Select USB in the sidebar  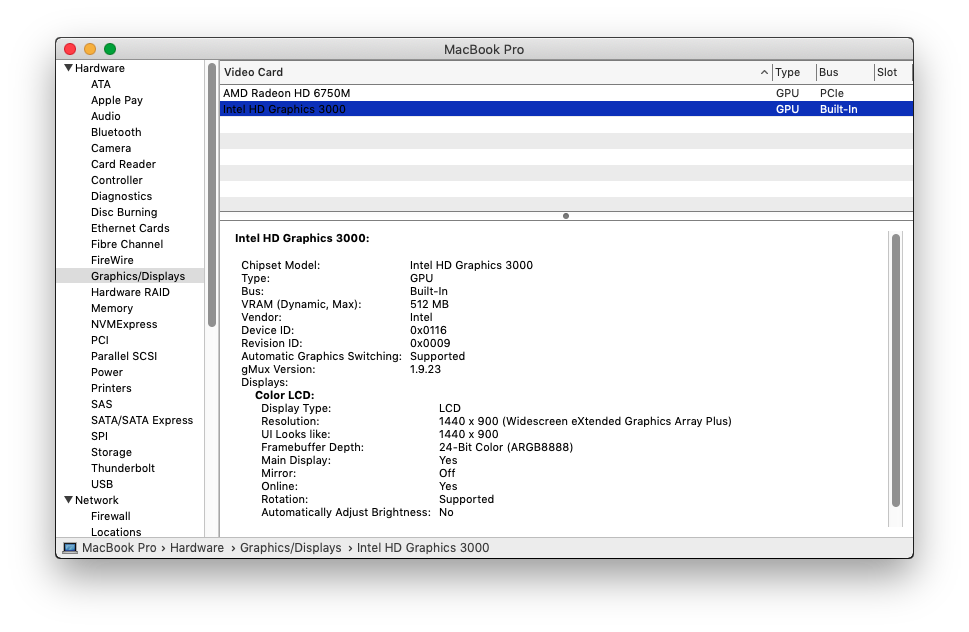click(x=102, y=484)
